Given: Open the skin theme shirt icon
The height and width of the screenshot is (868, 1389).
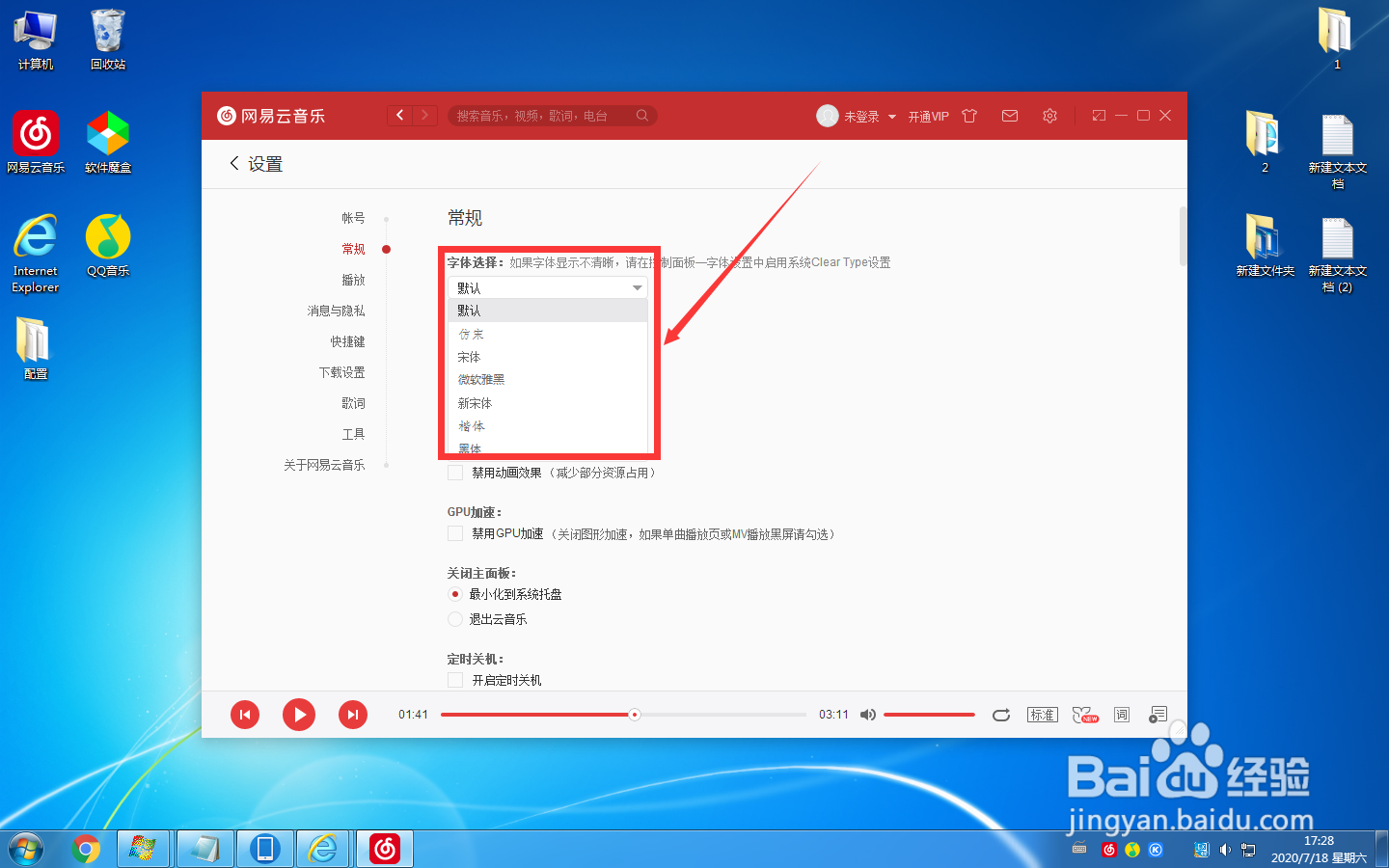Looking at the screenshot, I should coord(969,116).
